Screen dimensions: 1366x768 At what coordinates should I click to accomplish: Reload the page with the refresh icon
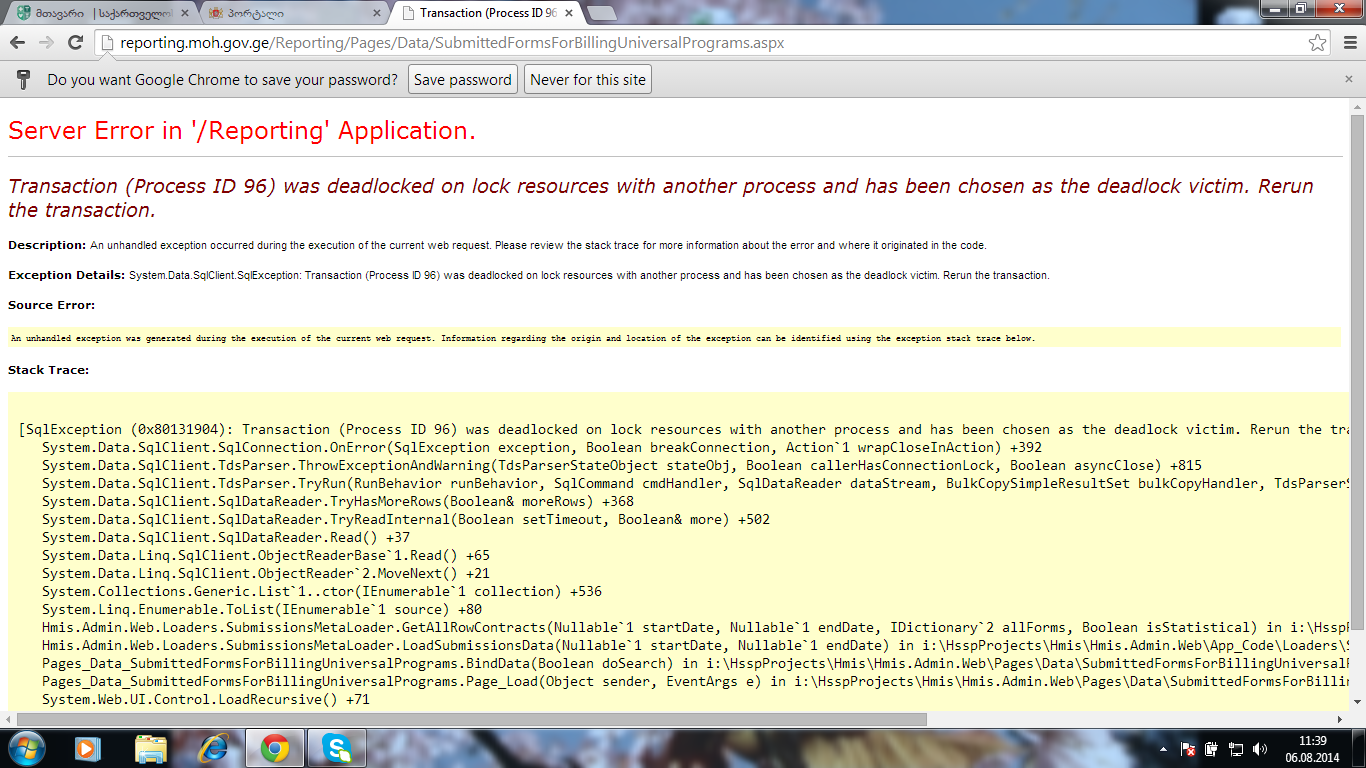coord(75,43)
